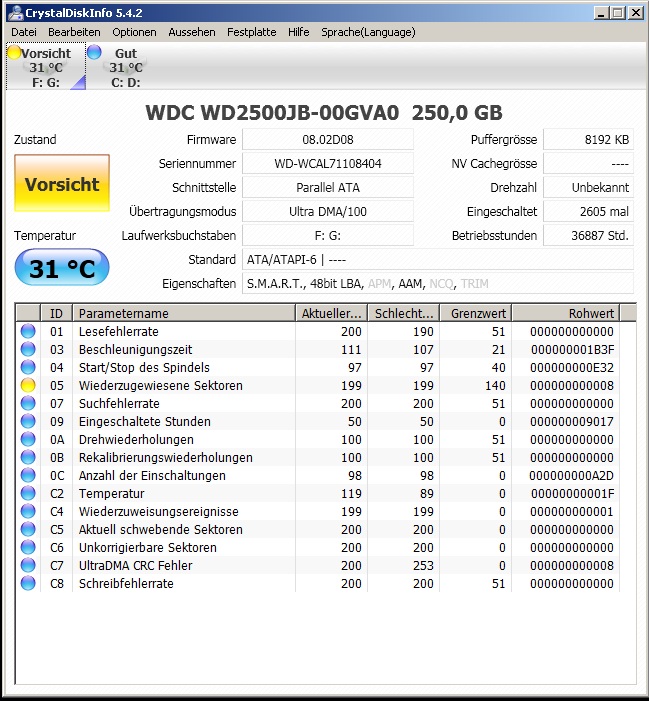Open the Bearbeiten menu
Image resolution: width=649 pixels, height=701 pixels.
pos(74,32)
